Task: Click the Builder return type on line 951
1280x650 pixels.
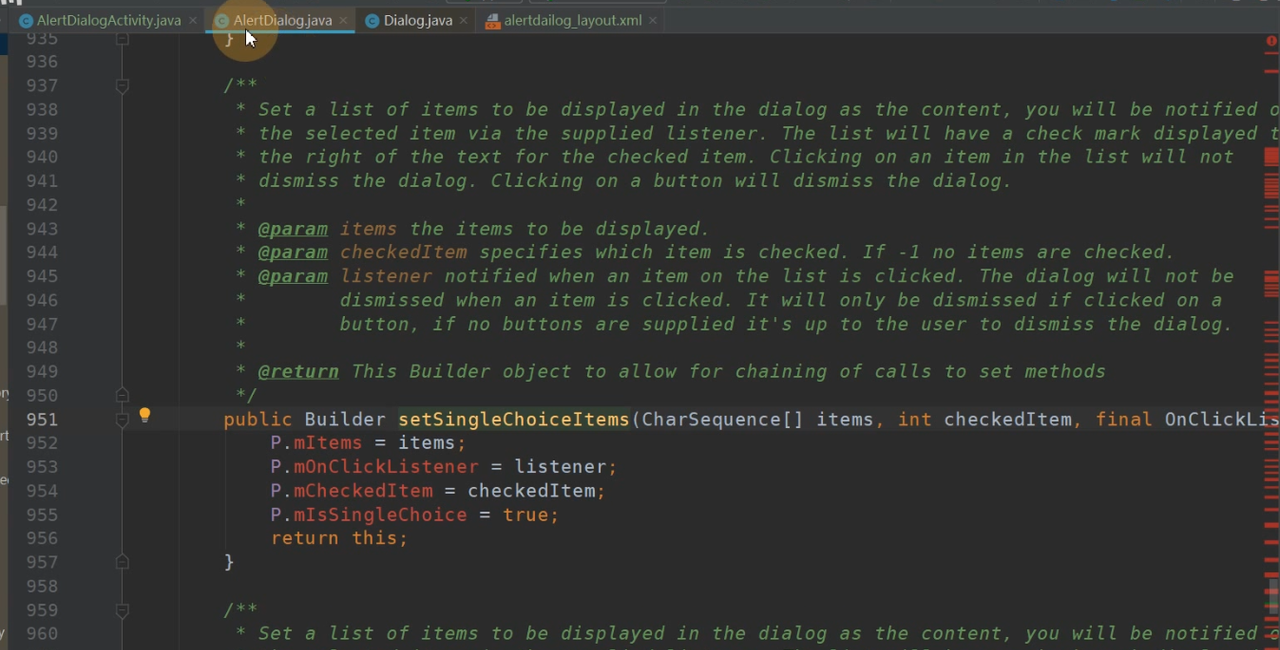Action: pos(345,419)
